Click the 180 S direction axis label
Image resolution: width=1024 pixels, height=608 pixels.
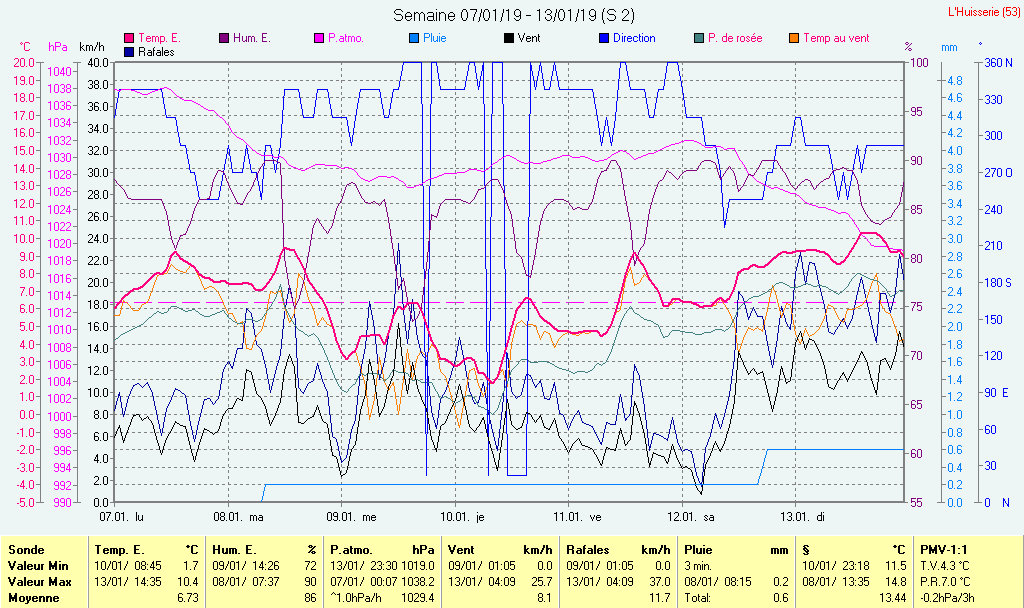(x=998, y=282)
